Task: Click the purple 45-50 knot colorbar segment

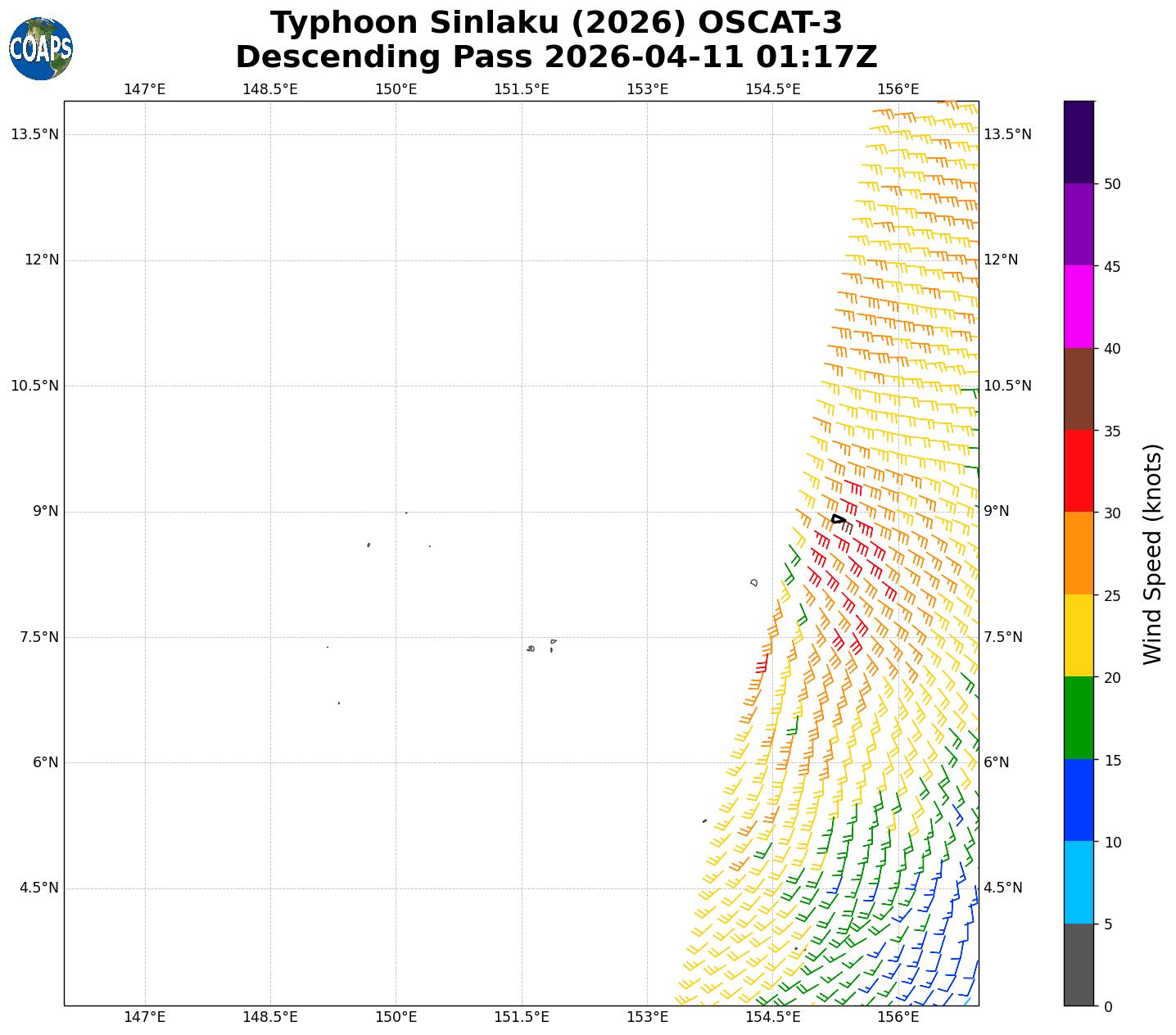Action: point(1079,224)
